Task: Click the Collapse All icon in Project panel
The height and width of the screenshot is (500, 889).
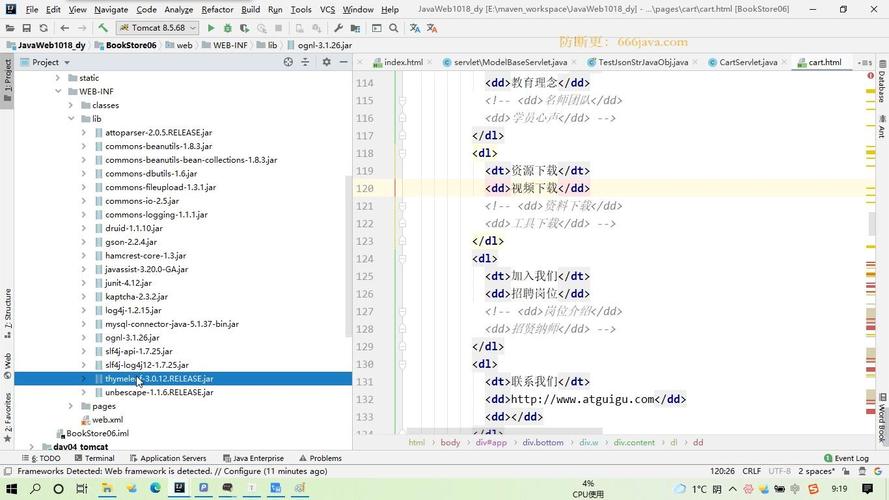Action: click(307, 62)
